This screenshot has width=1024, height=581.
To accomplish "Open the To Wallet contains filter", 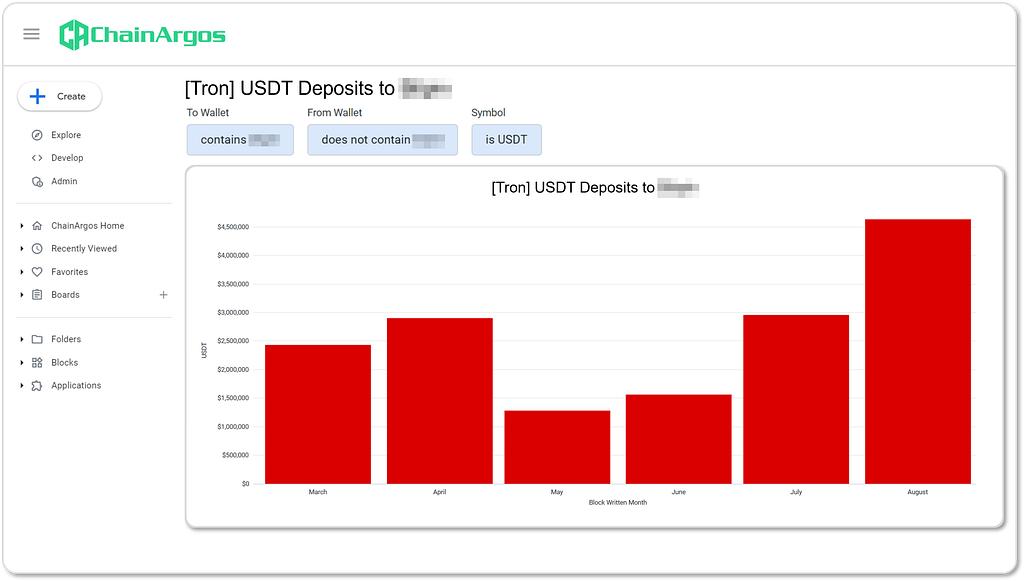I will pos(240,140).
